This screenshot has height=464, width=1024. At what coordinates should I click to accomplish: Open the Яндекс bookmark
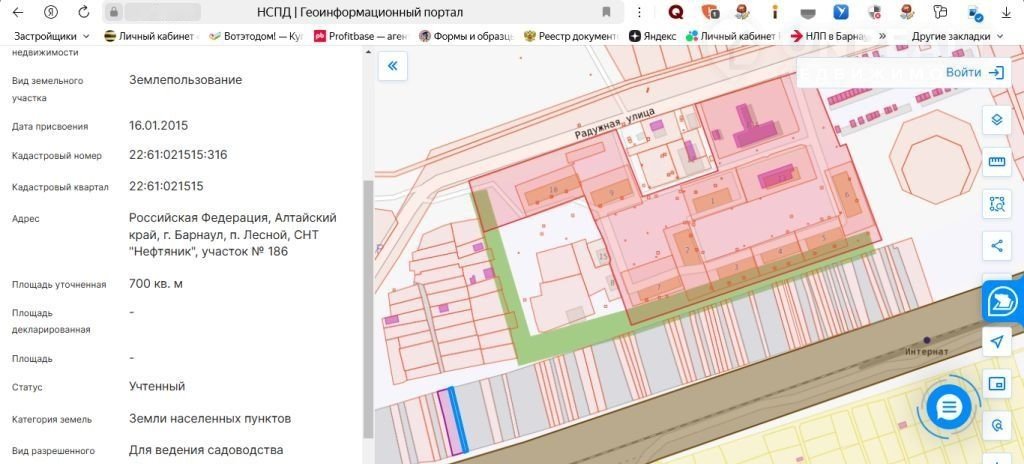[652, 35]
